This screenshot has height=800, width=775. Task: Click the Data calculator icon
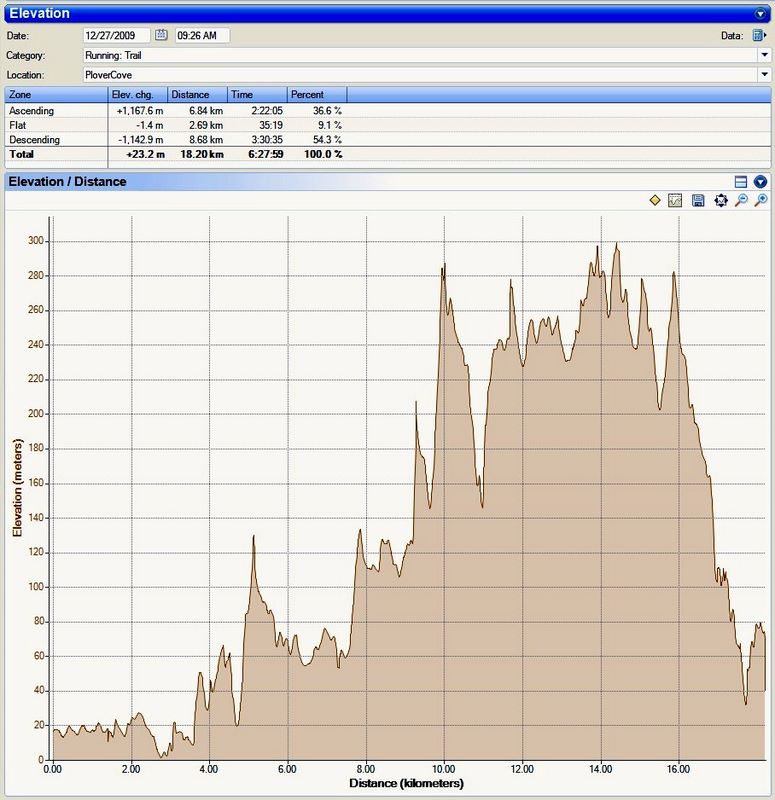coord(759,35)
